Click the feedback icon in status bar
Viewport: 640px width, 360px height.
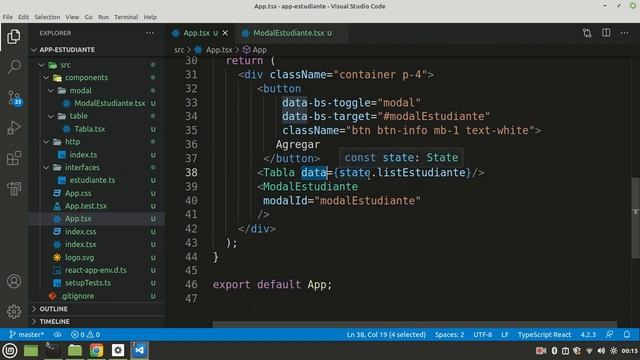(609, 335)
